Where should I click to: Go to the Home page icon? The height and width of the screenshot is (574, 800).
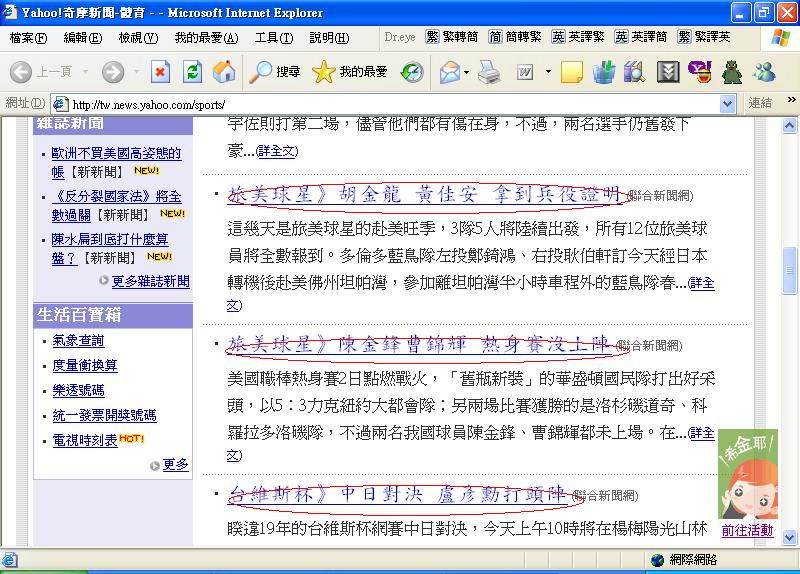tap(224, 72)
